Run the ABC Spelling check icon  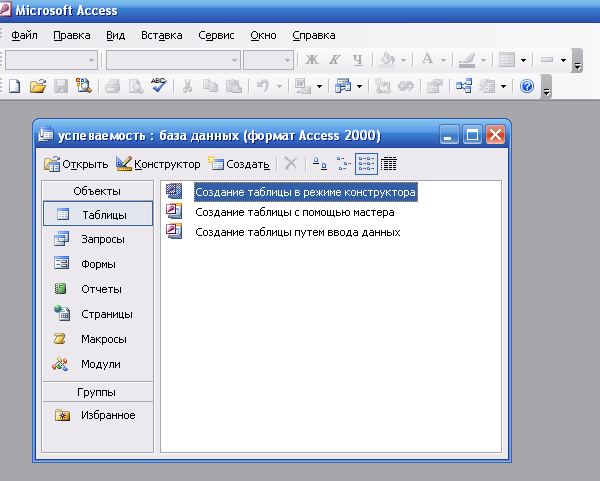point(158,85)
